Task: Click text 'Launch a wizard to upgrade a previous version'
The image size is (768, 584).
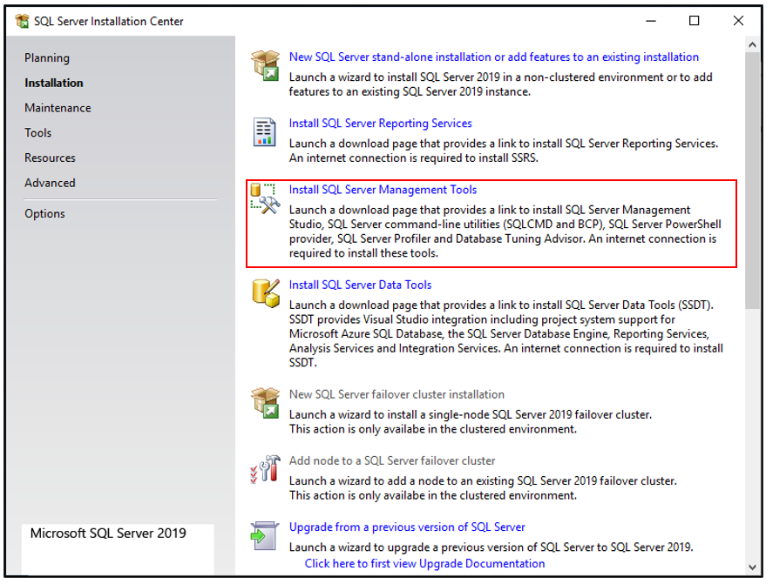Action: pos(413,547)
